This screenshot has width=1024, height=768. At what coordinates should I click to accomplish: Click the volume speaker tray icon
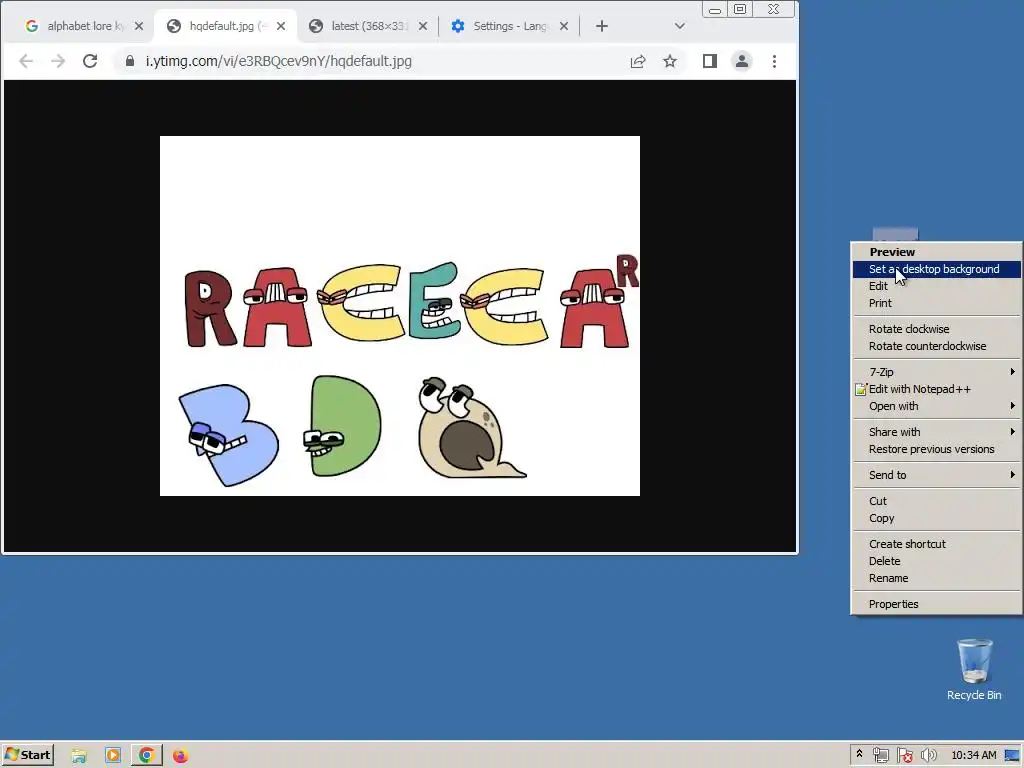929,756
